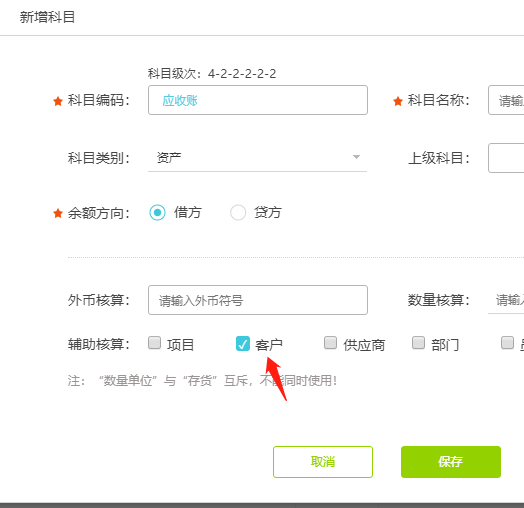Click the 项目 label text

pos(181,345)
